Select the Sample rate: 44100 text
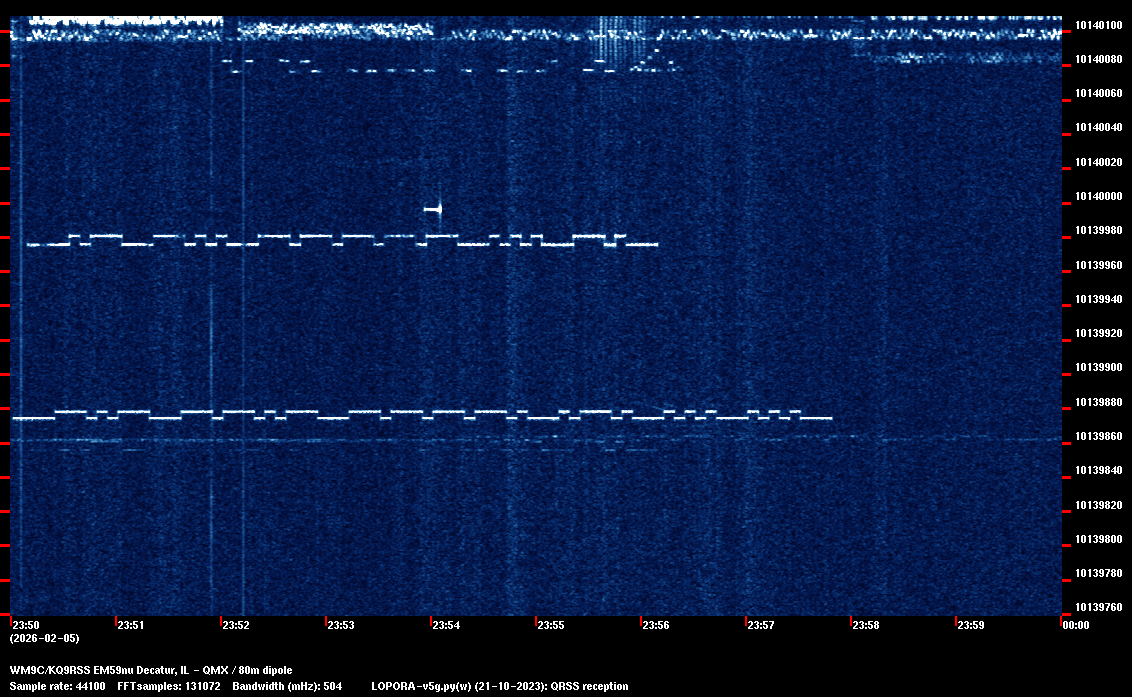The width and height of the screenshot is (1132, 697). (57, 686)
